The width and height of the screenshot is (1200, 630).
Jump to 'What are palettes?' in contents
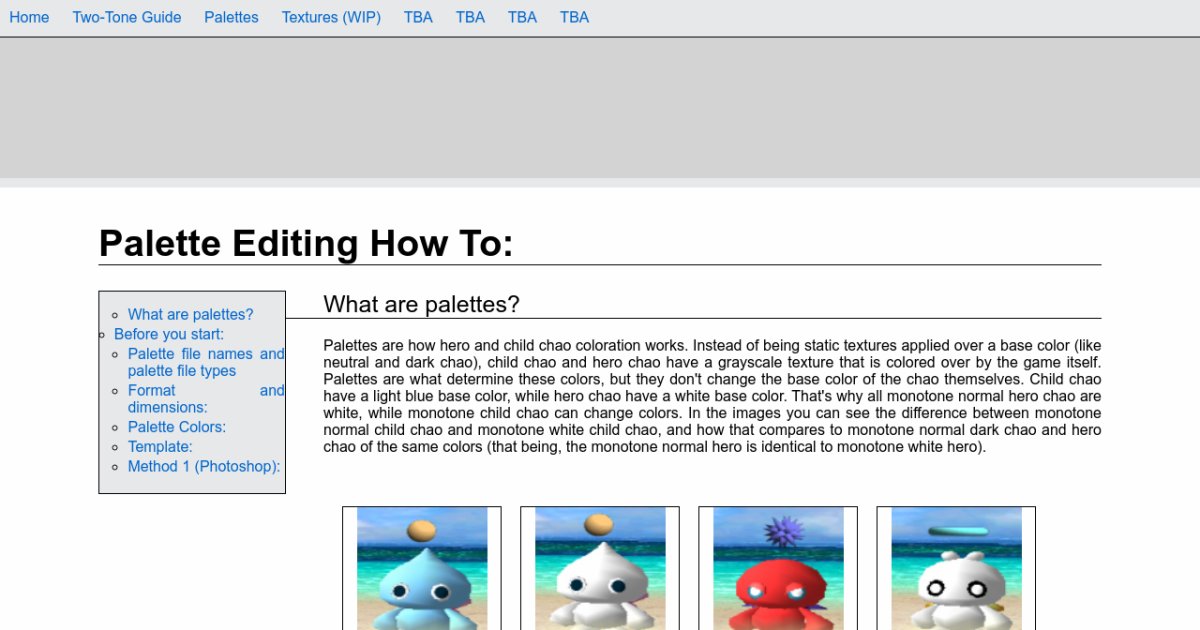(190, 314)
